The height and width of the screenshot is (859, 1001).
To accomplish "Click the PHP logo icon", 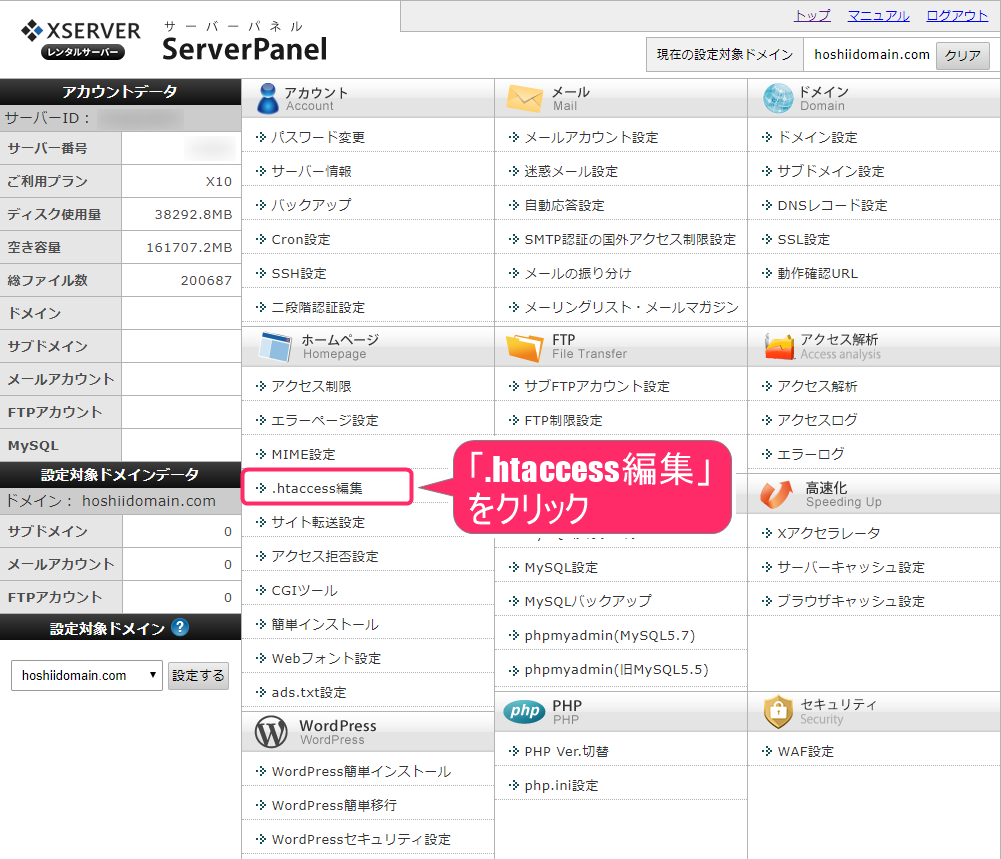I will 524,711.
